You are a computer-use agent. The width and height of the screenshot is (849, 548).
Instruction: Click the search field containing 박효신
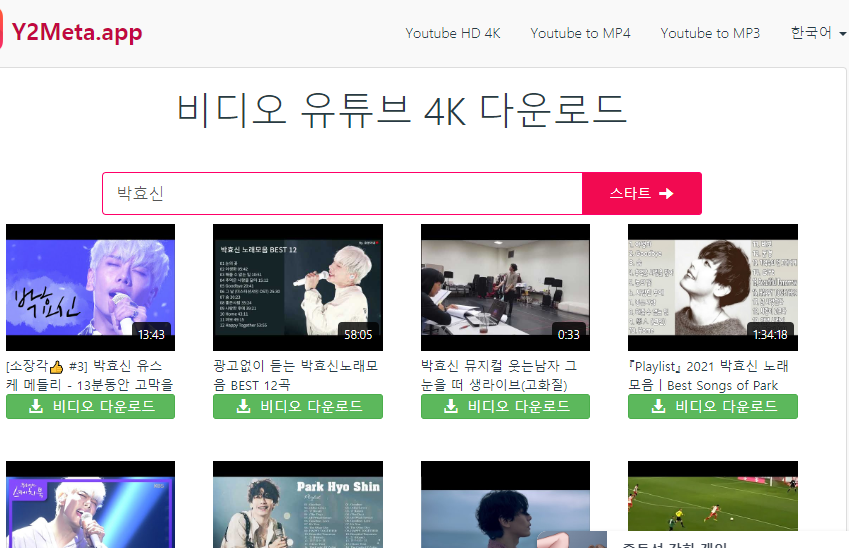(x=342, y=193)
